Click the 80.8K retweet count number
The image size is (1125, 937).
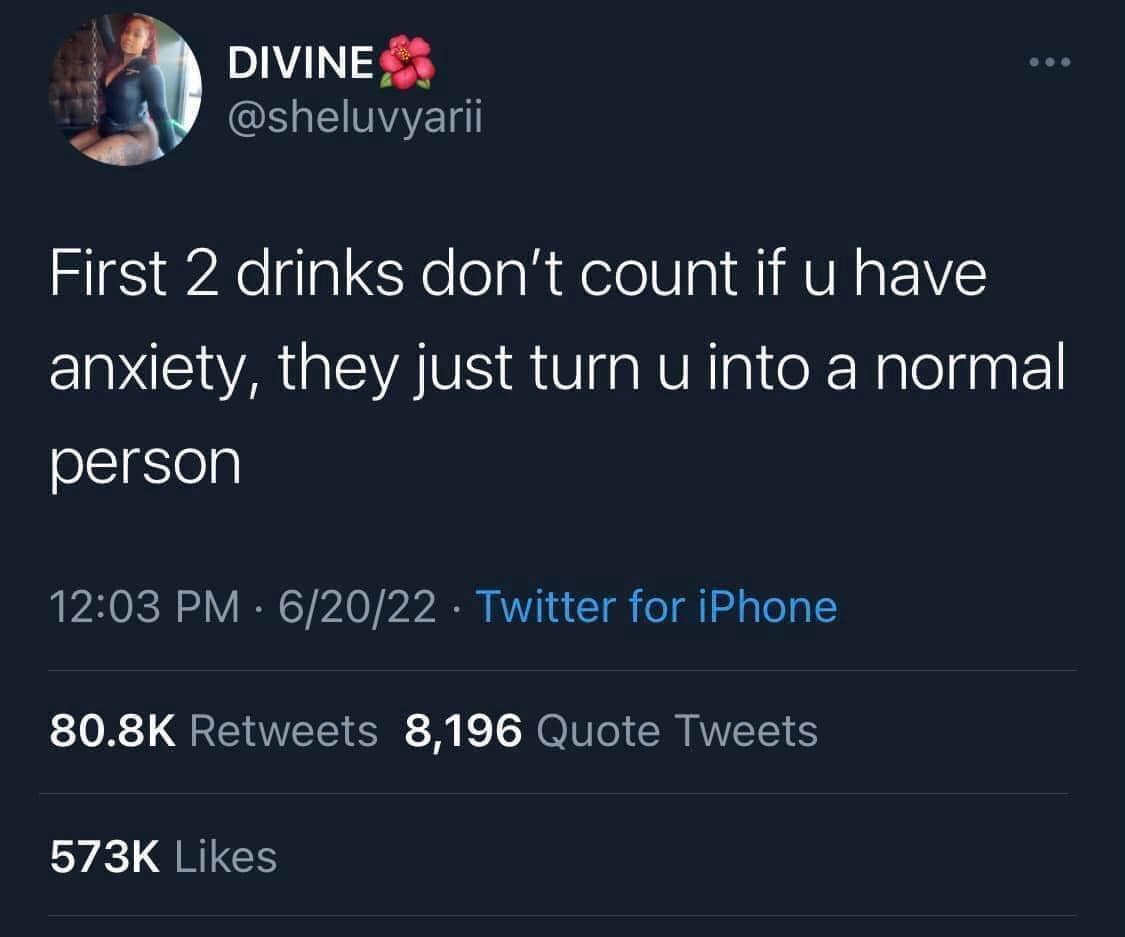113,731
